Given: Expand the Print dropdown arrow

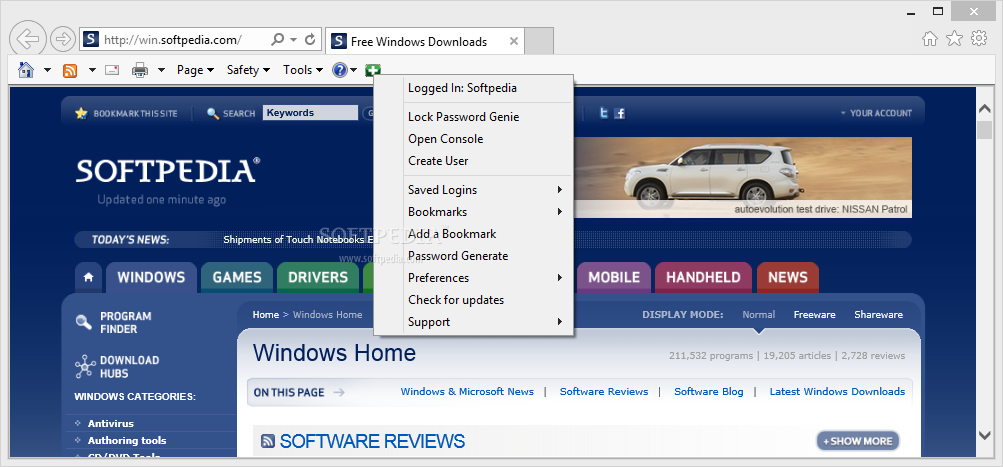Looking at the screenshot, I should point(161,70).
